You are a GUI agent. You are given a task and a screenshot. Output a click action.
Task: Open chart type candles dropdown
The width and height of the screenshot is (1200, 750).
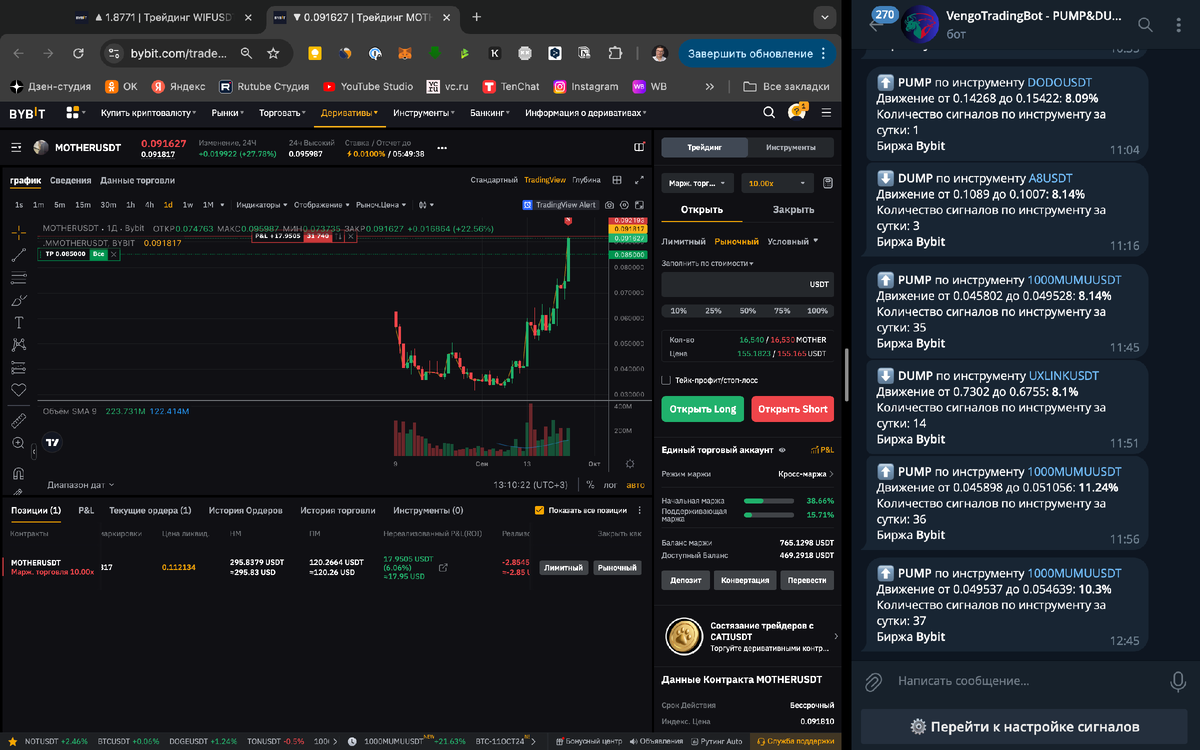(426, 205)
